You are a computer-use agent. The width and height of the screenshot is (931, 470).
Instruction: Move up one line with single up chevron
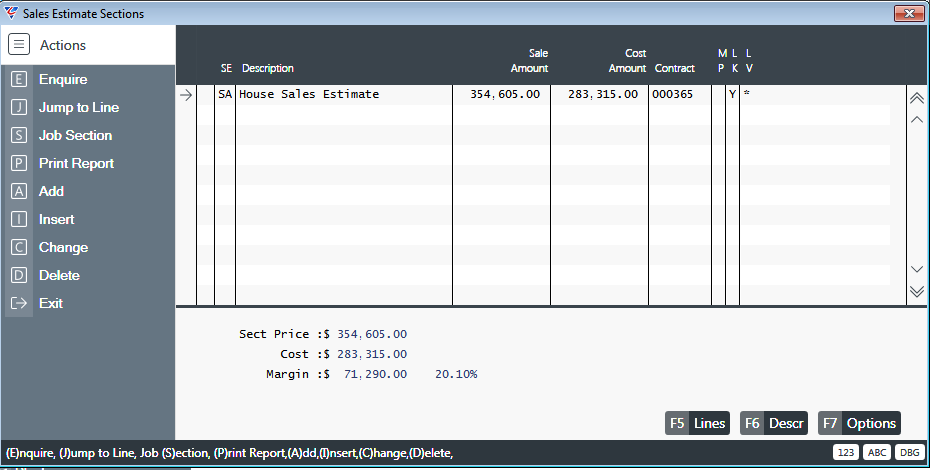[917, 119]
